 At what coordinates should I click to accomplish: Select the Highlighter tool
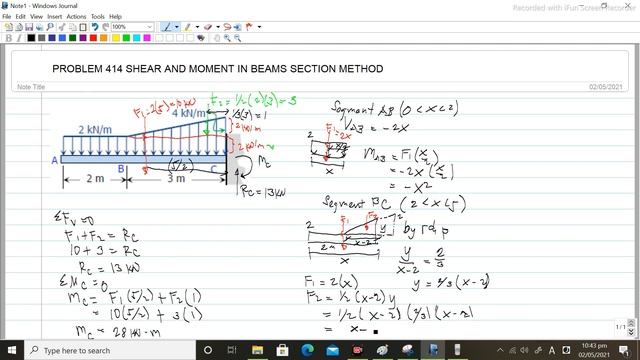coord(187,27)
